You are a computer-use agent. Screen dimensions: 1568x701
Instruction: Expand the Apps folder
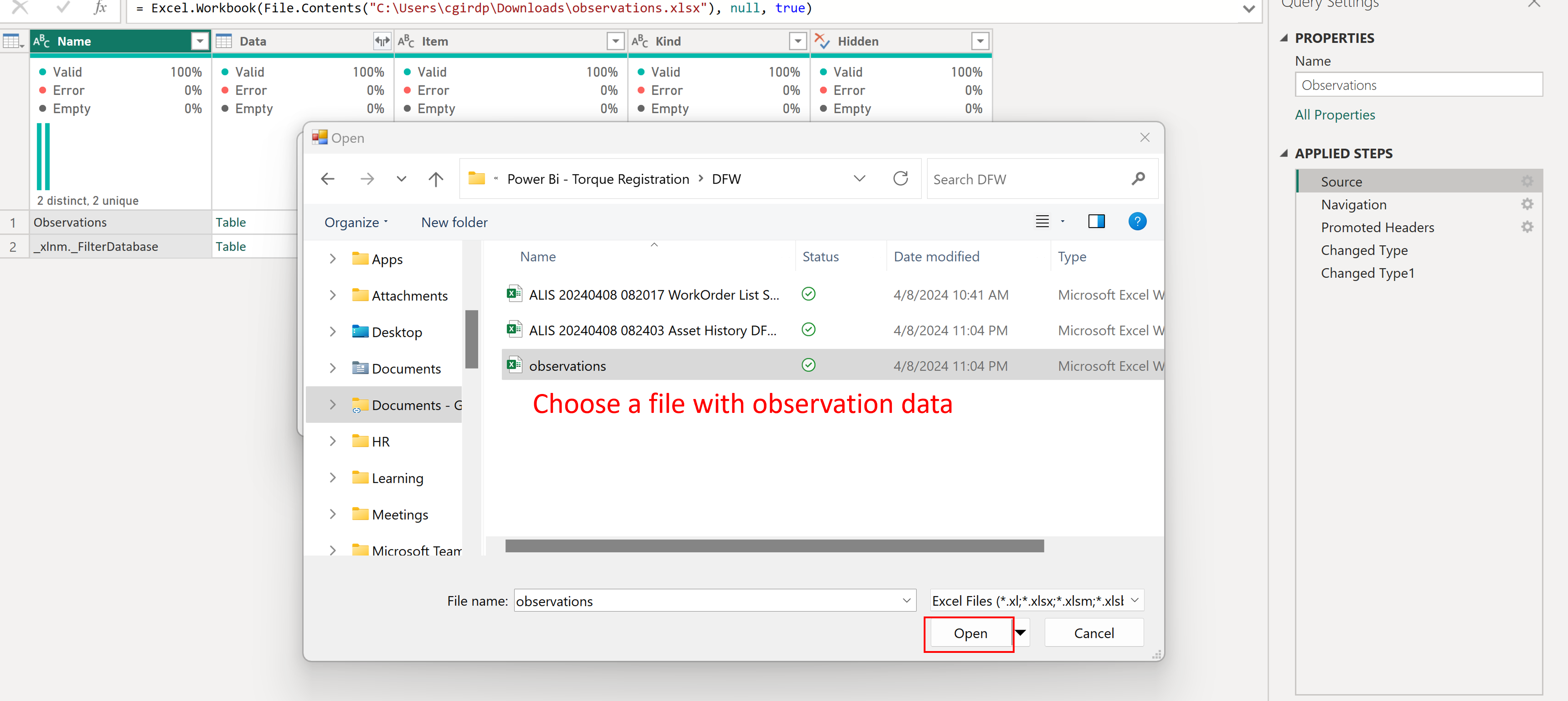(x=332, y=259)
